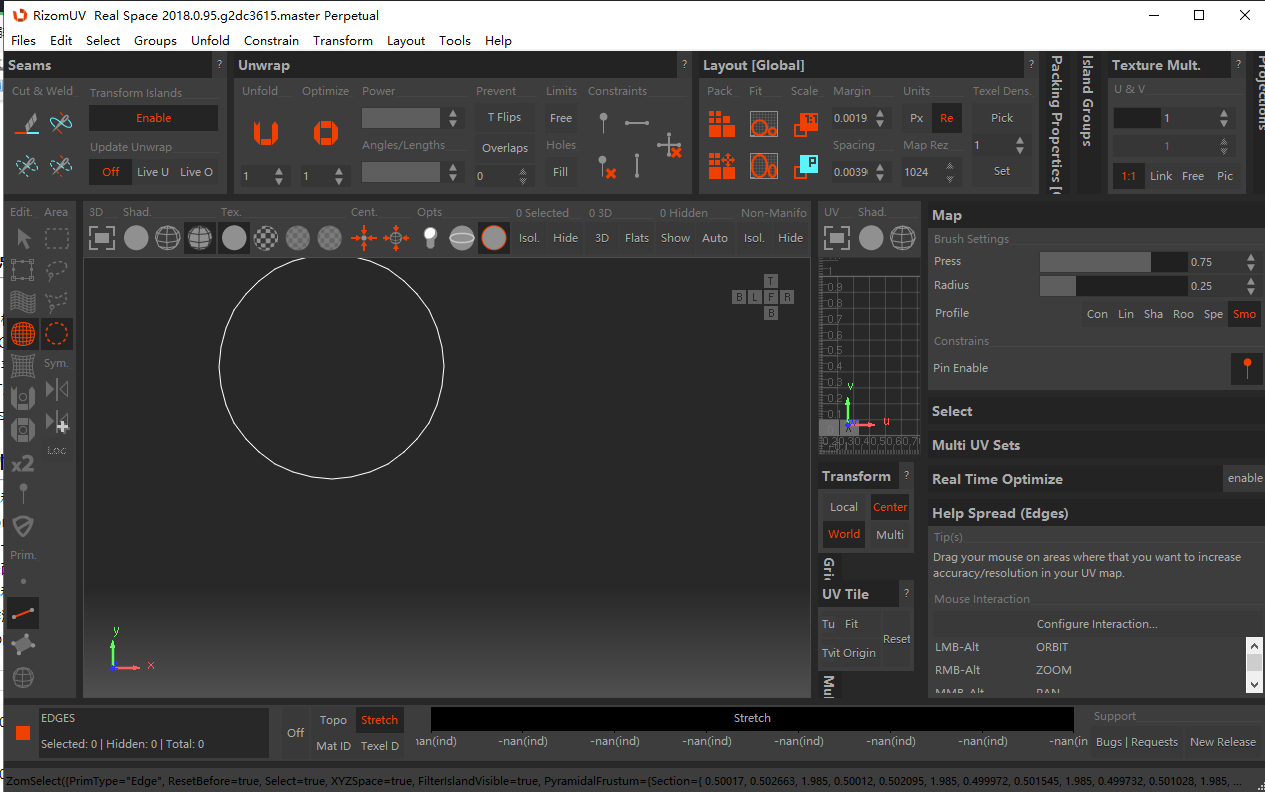This screenshot has height=792, width=1265.
Task: Switch the transform space to World
Action: pos(843,534)
